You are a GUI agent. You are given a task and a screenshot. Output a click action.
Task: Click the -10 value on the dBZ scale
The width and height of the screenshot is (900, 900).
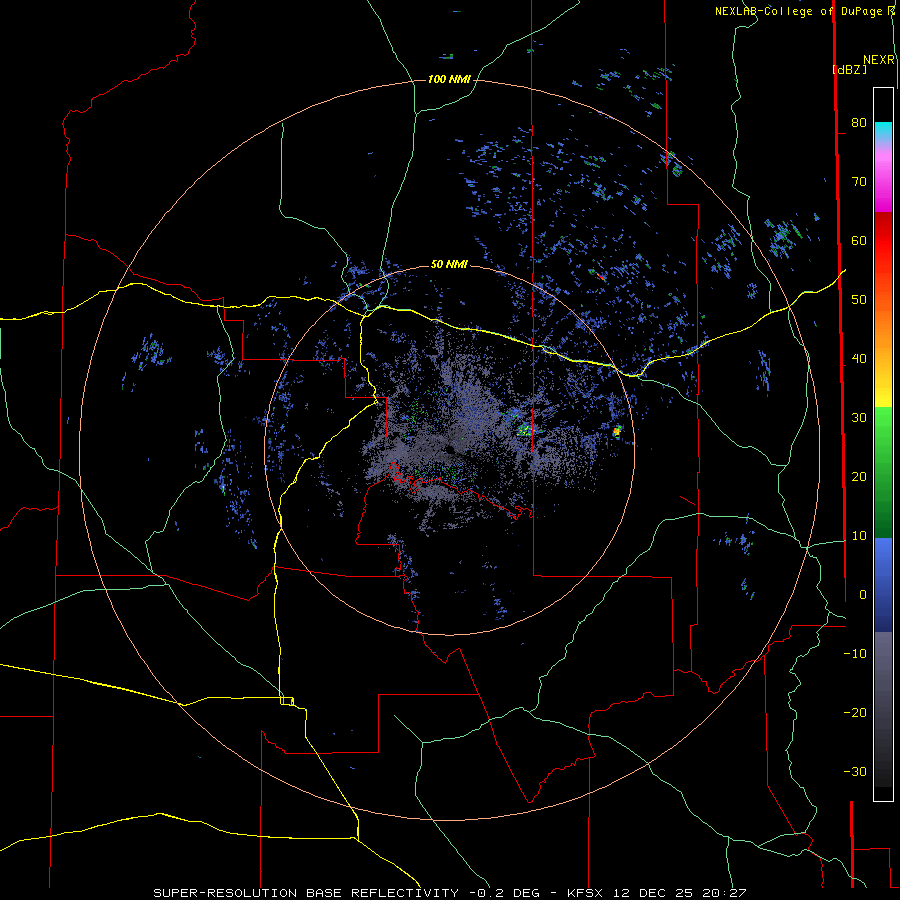click(855, 654)
